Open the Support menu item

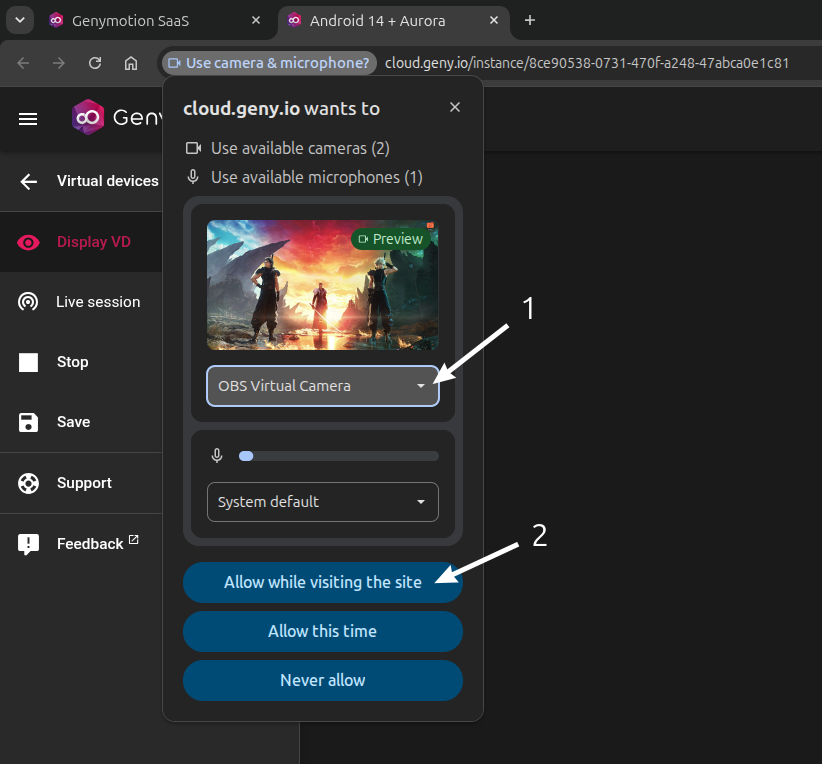[81, 483]
